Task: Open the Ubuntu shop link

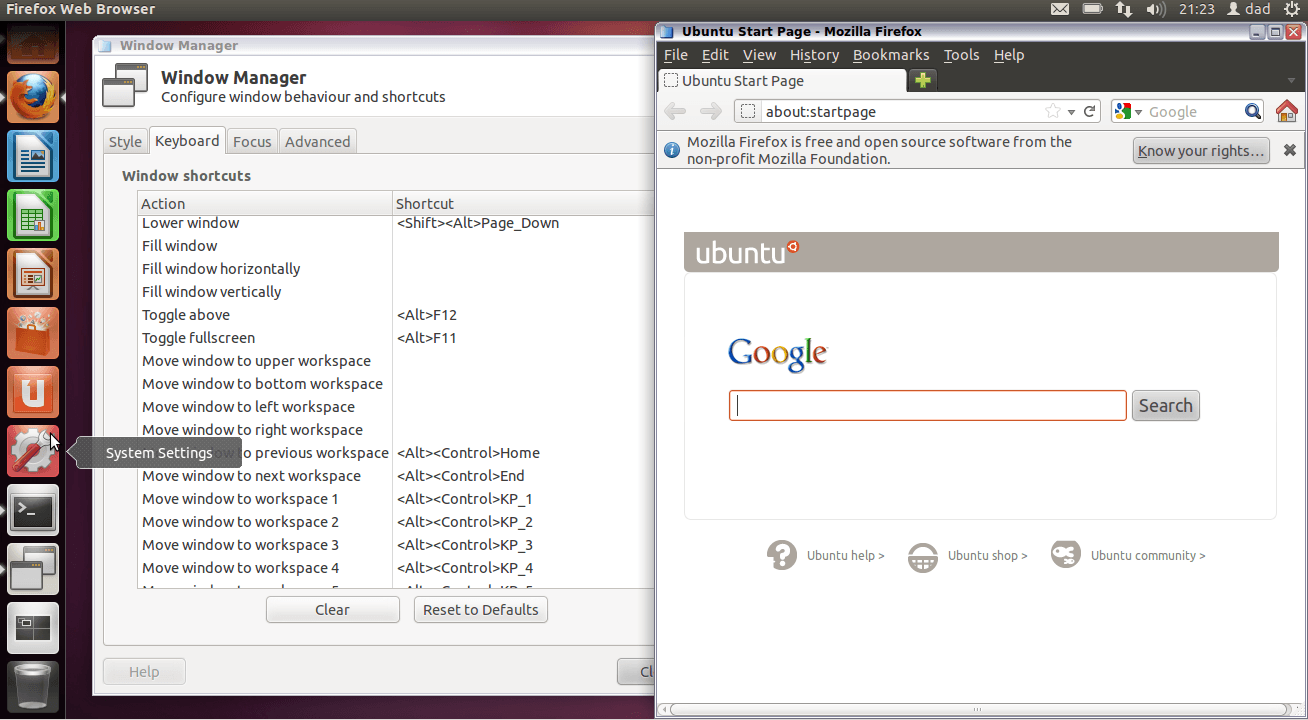Action: 988,556
